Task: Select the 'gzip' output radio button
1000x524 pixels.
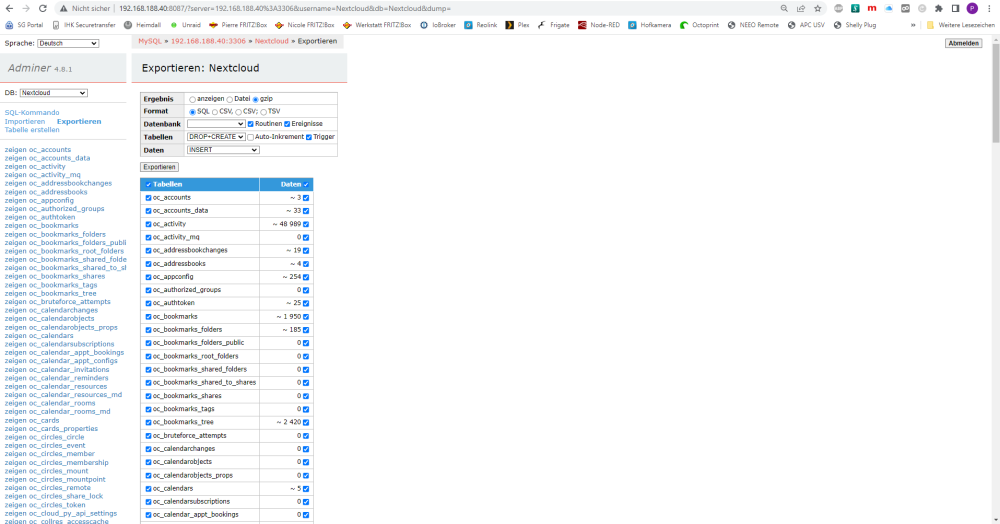Action: click(256, 99)
